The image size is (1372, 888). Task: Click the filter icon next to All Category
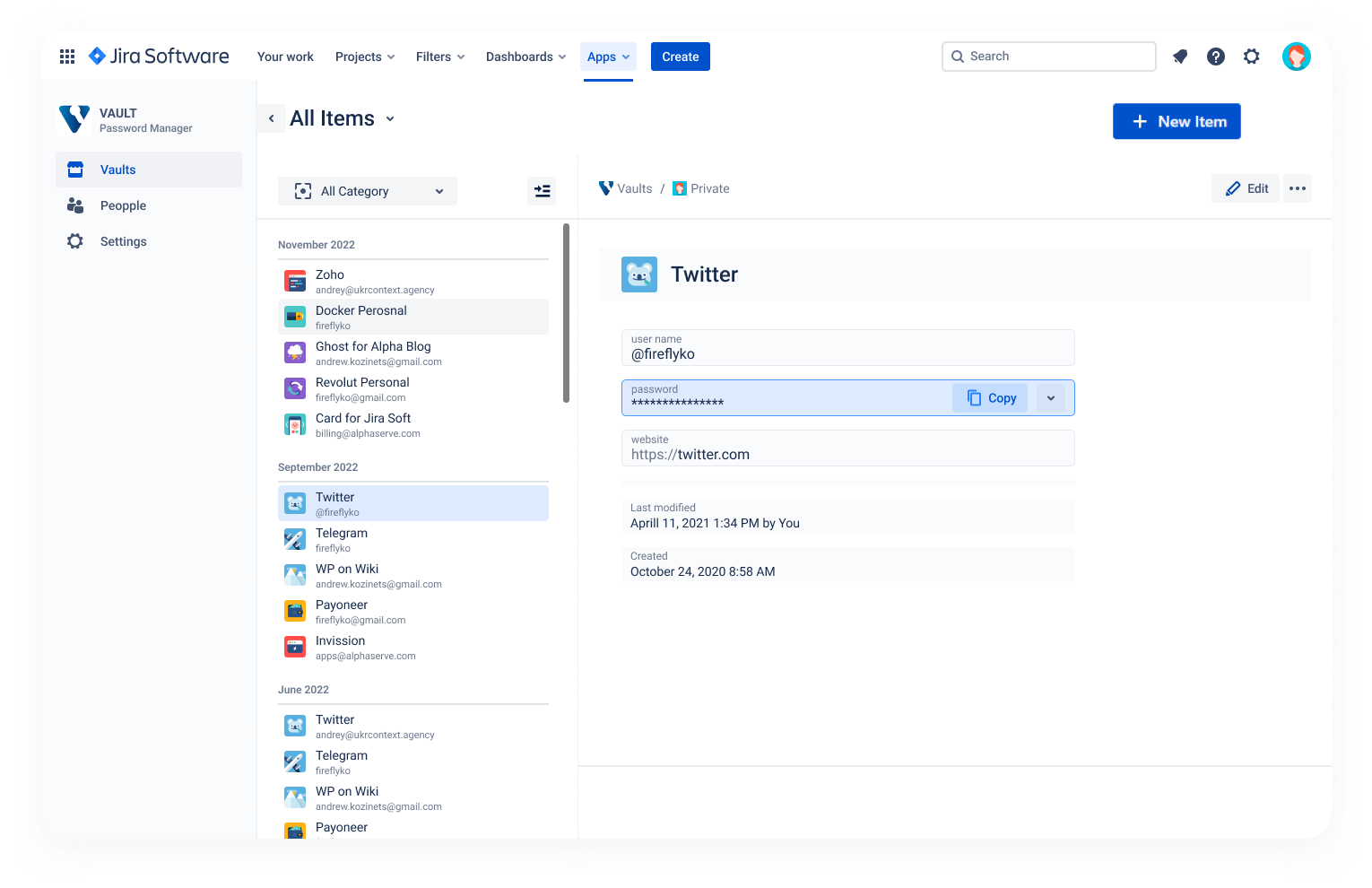point(542,190)
